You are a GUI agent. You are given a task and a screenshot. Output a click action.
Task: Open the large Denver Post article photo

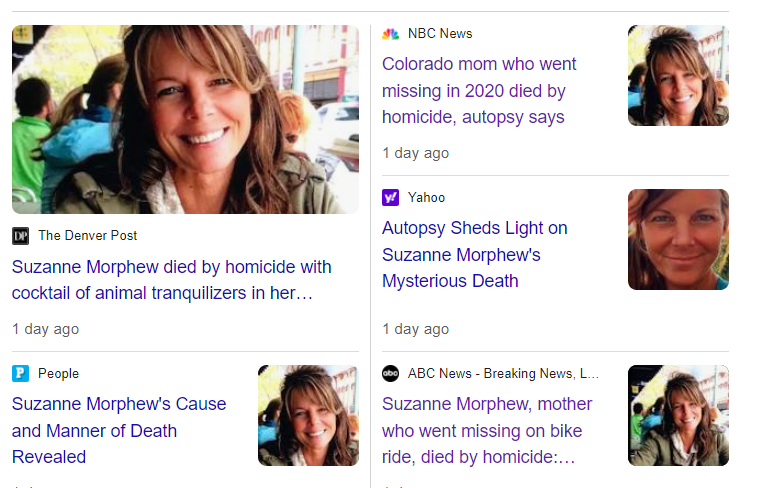[185, 119]
